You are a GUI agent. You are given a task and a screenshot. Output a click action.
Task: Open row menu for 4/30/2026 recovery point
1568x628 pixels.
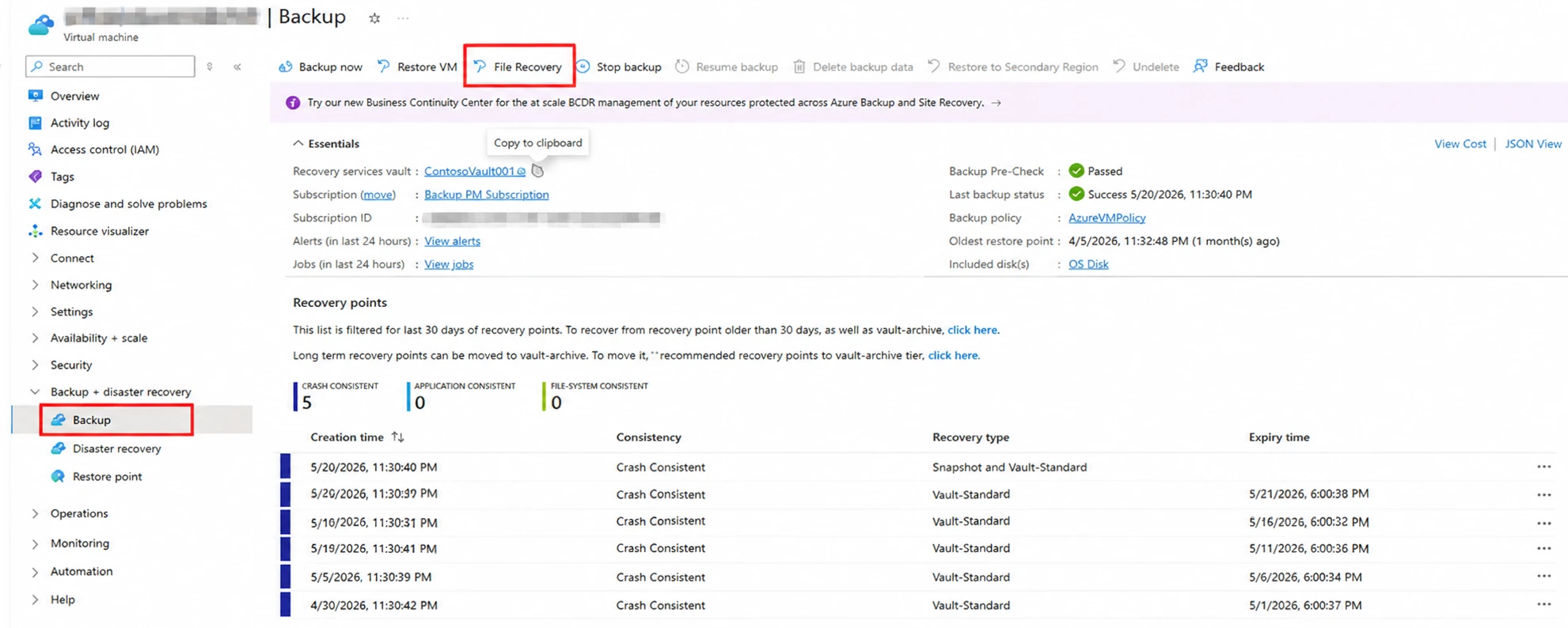1543,605
